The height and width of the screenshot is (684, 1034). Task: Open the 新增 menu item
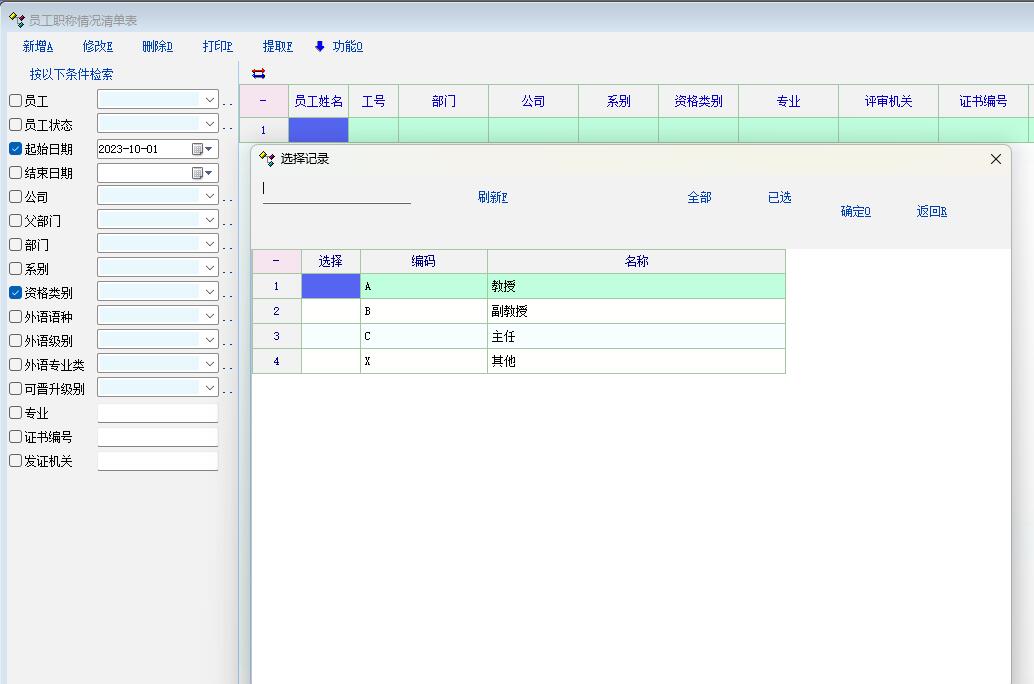pos(38,46)
